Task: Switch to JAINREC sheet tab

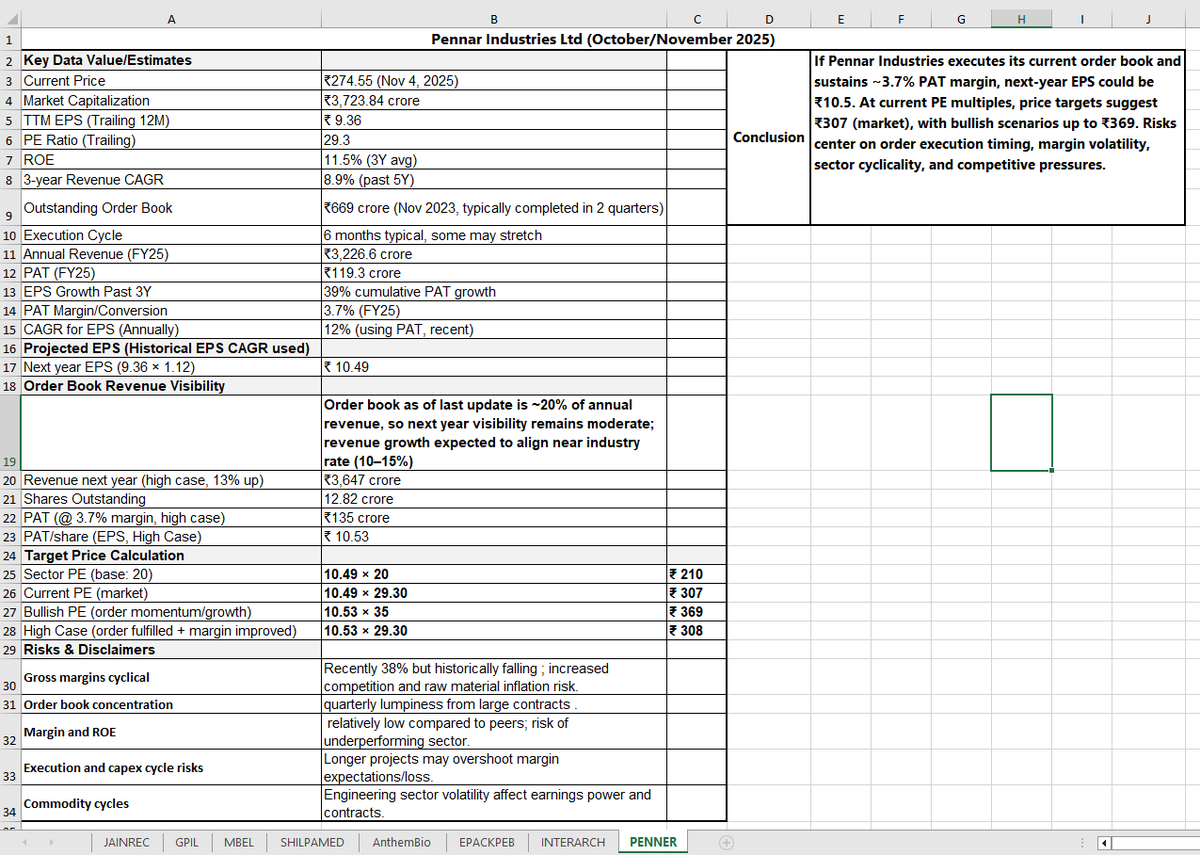Action: pos(127,842)
